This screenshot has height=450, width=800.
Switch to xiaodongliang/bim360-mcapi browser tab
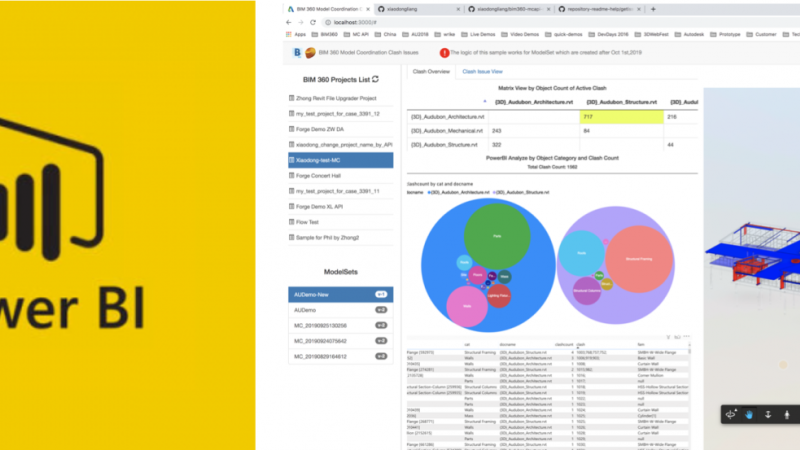(x=508, y=9)
